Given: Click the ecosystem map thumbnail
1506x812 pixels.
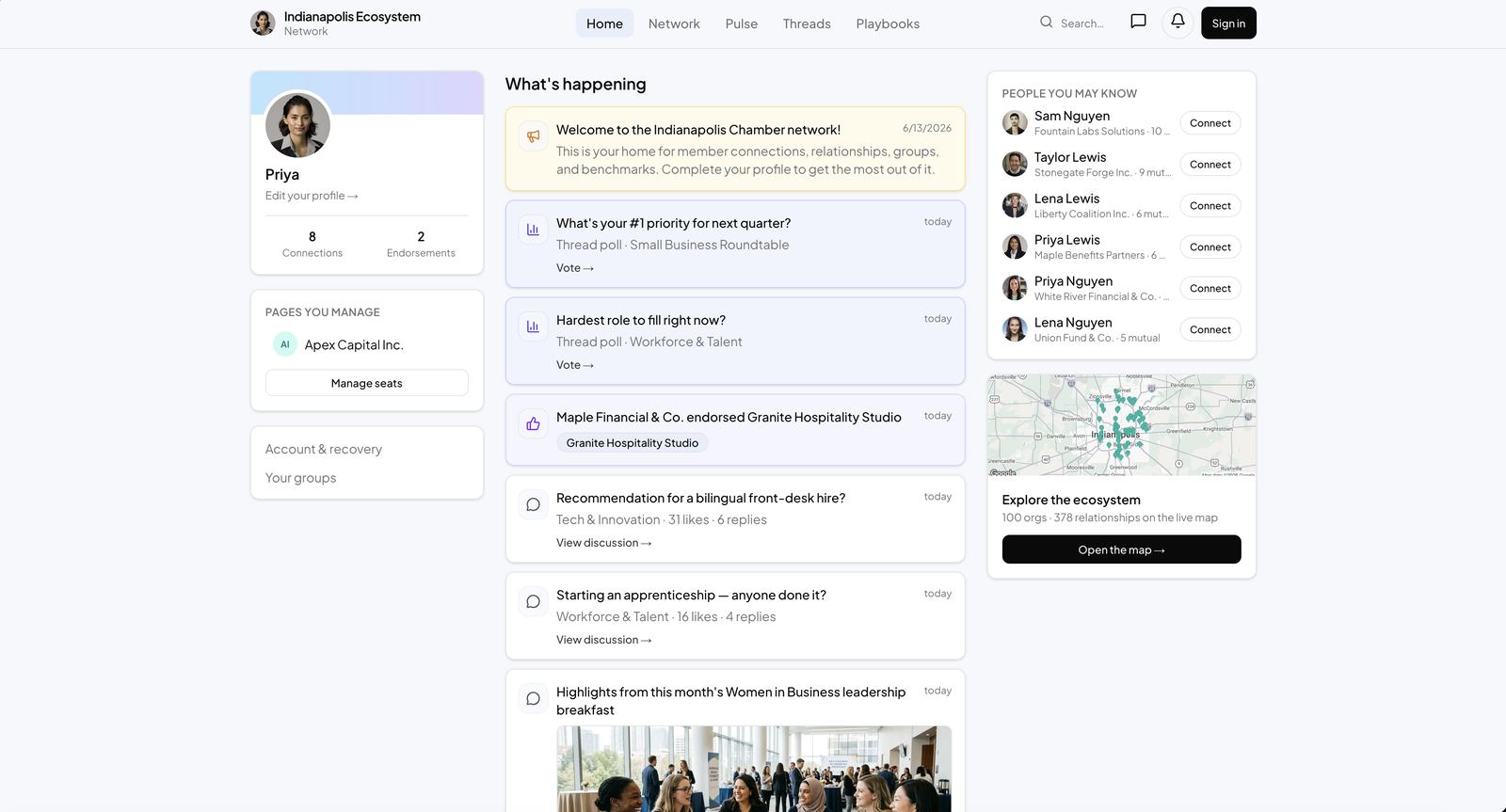Looking at the screenshot, I should click(1121, 425).
